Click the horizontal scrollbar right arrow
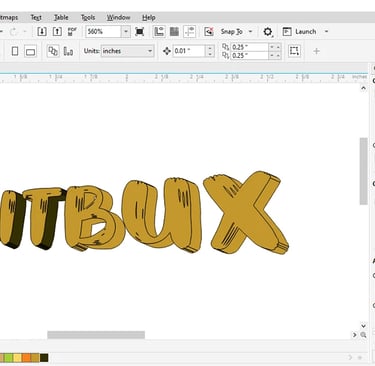This screenshot has width=375, height=366. point(355,335)
